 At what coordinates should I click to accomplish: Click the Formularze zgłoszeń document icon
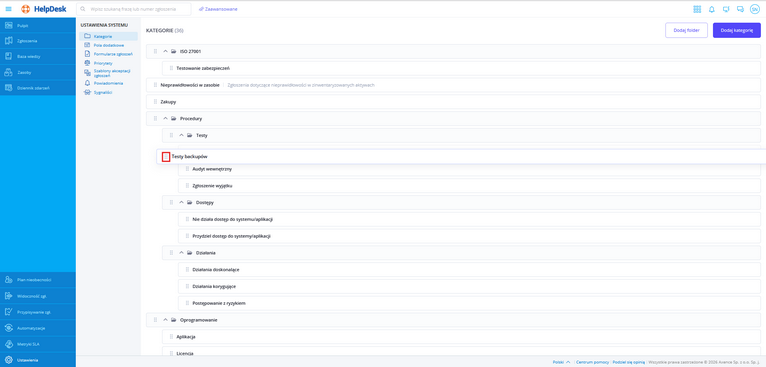pyautogui.click(x=87, y=54)
